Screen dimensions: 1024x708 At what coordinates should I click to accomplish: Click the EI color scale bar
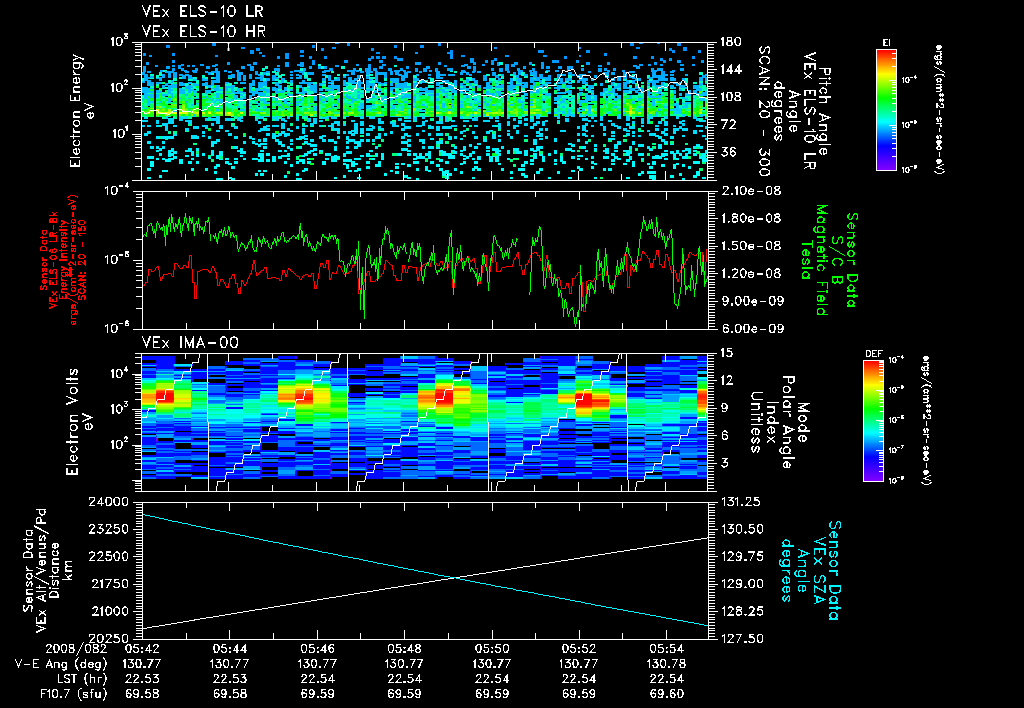point(886,109)
